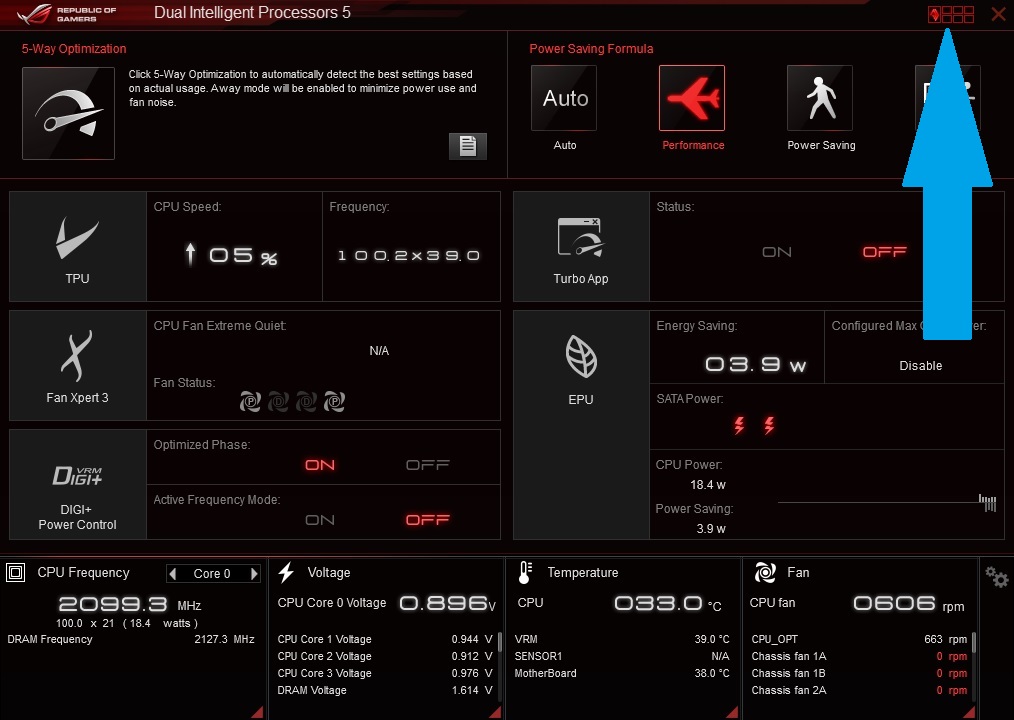Viewport: 1014px width, 720px height.
Task: Click the Temperature thermometer icon
Action: [x=525, y=573]
